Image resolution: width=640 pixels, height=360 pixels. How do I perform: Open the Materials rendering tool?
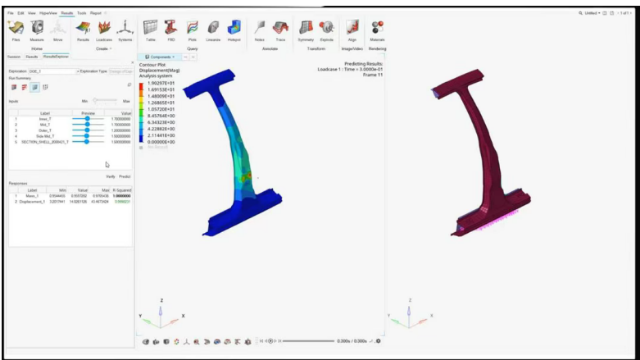point(377,31)
